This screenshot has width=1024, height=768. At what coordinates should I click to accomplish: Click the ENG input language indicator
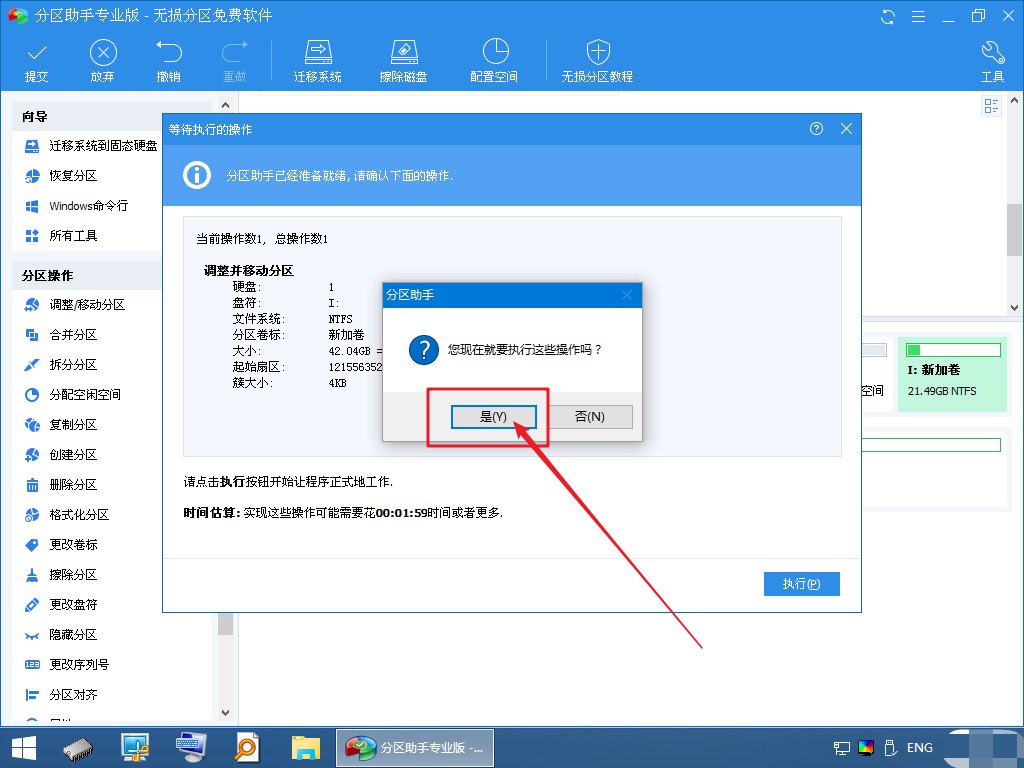(x=920, y=748)
